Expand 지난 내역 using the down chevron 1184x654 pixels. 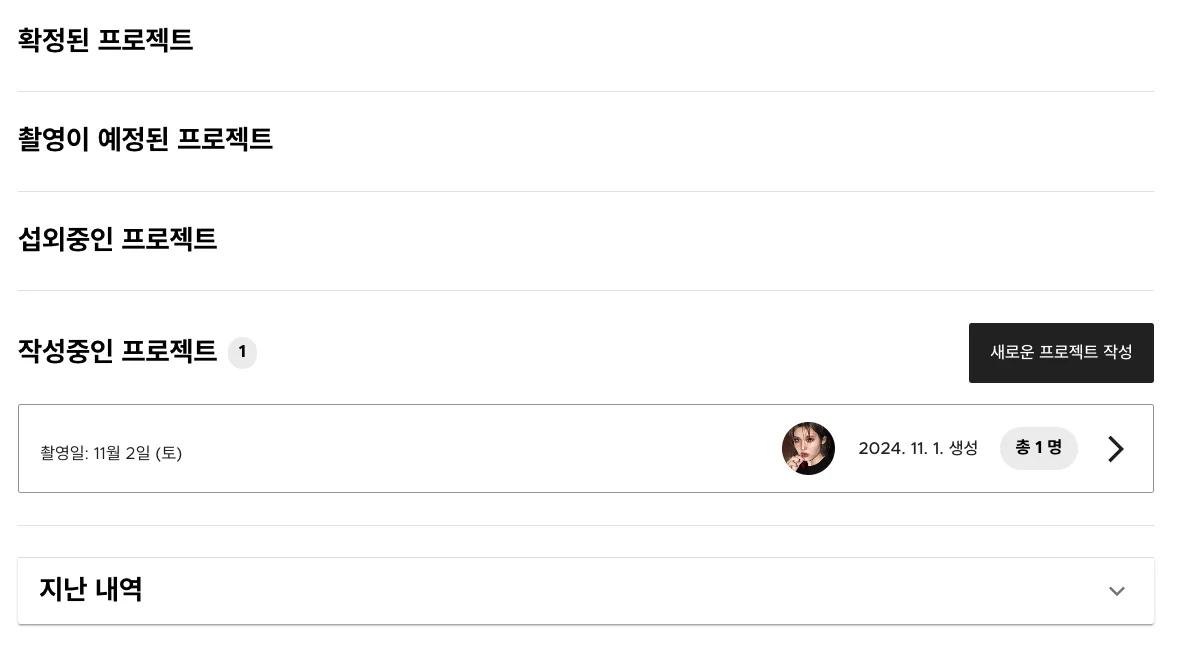click(1116, 591)
